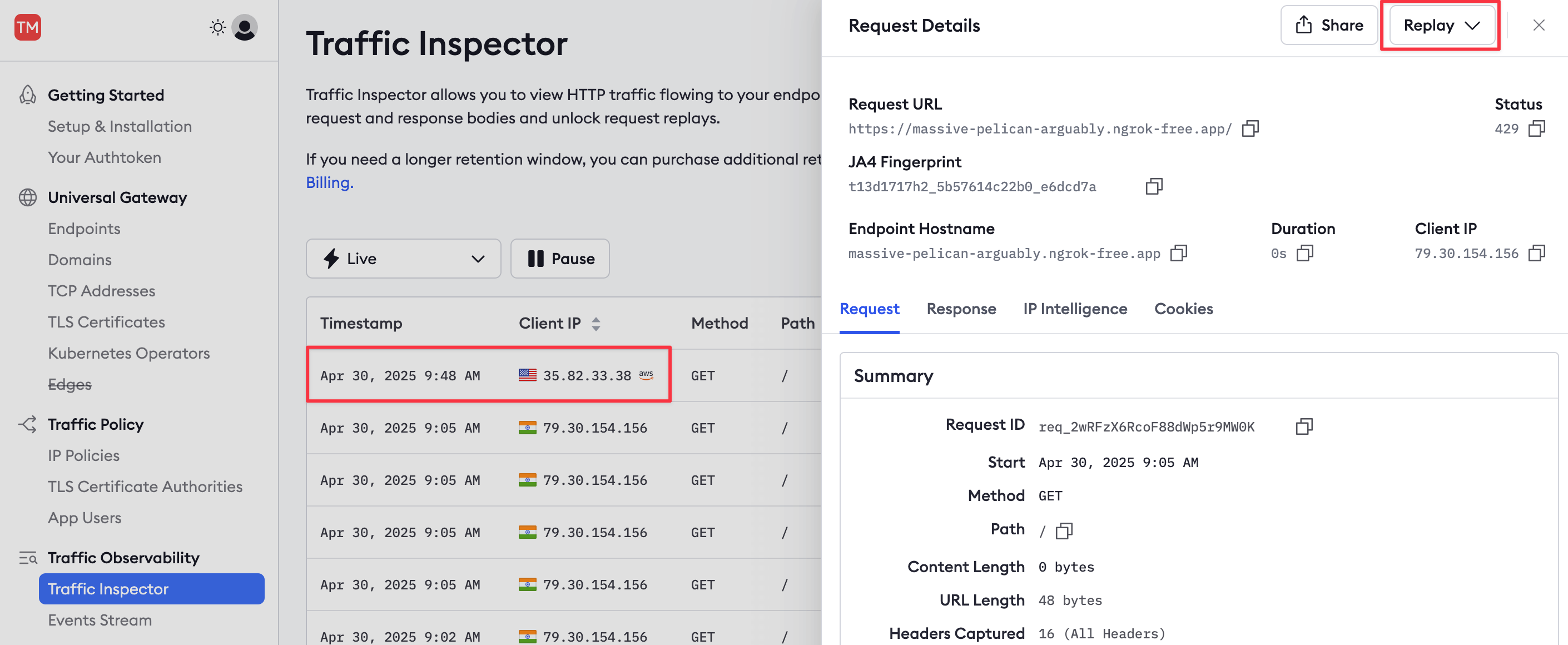Sort the table by Client IP
1568x645 pixels.
(596, 324)
